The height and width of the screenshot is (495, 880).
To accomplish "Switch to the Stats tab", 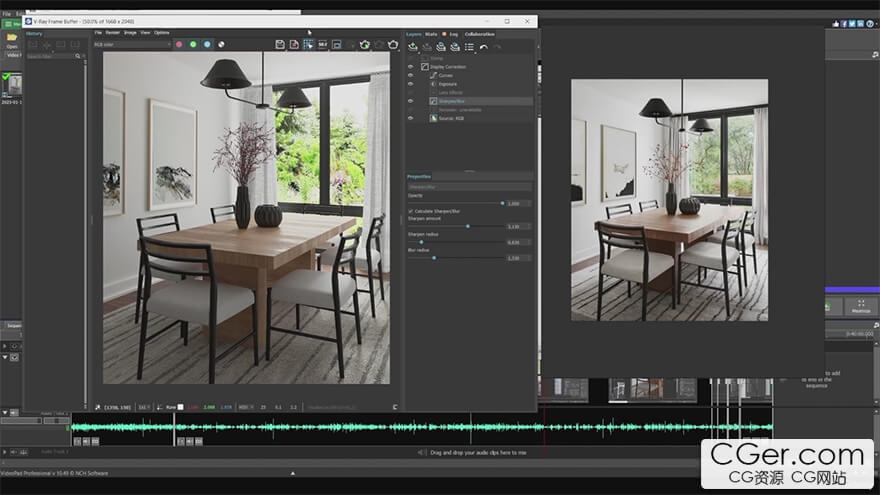I will [431, 34].
